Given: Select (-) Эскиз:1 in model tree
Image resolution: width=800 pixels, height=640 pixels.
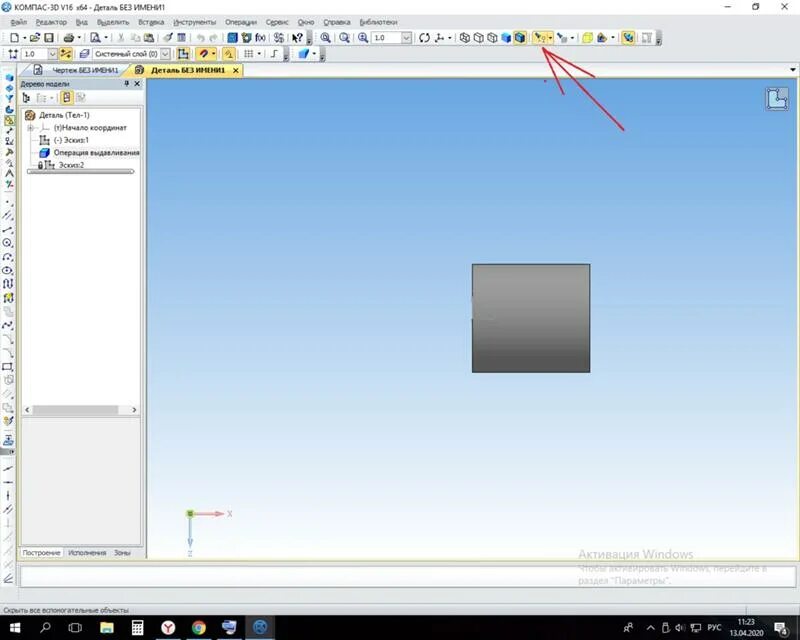Looking at the screenshot, I should tap(71, 140).
